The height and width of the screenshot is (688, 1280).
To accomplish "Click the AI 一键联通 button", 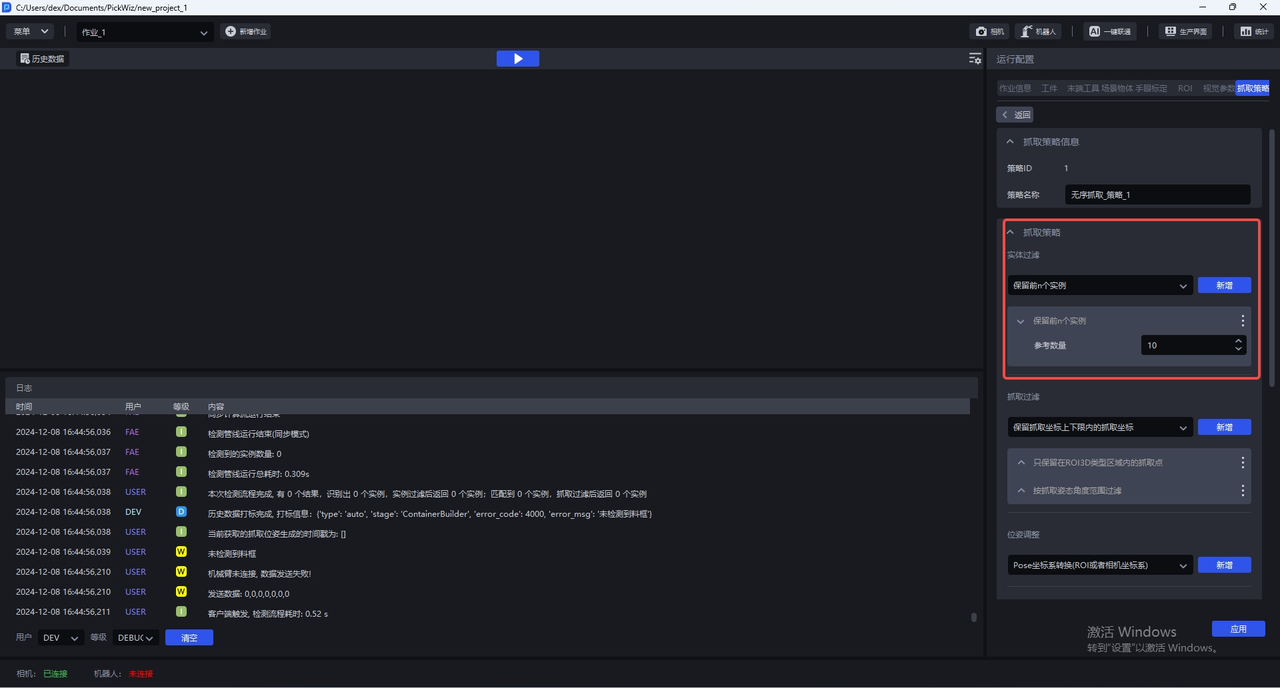I will click(x=1110, y=32).
